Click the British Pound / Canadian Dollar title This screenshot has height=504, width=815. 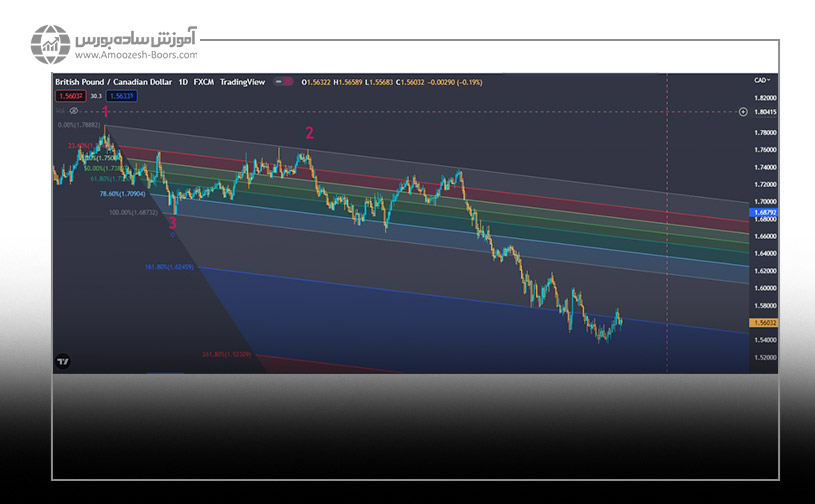[112, 81]
